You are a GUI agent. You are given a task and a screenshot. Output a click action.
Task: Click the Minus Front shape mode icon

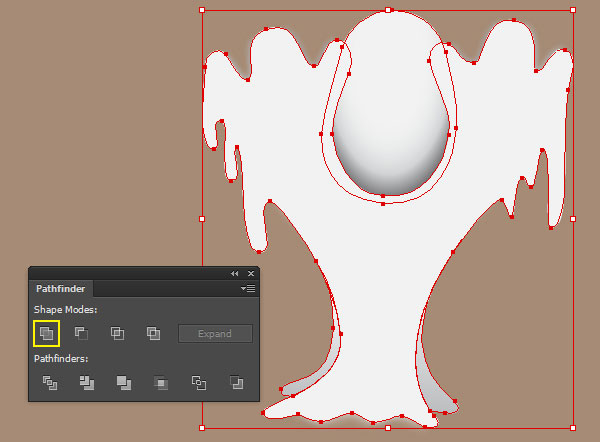(x=81, y=333)
